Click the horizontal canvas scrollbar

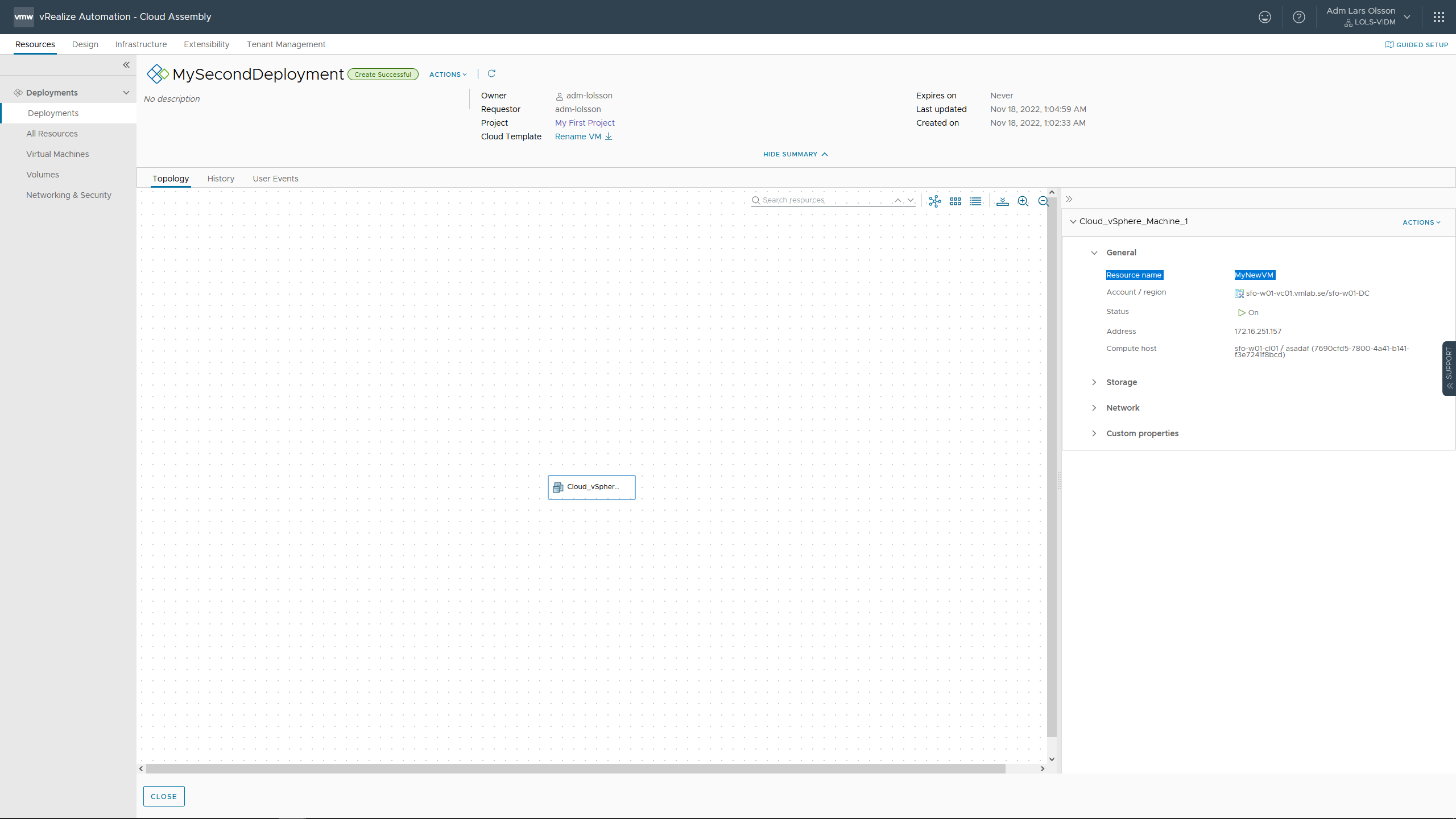coord(576,768)
